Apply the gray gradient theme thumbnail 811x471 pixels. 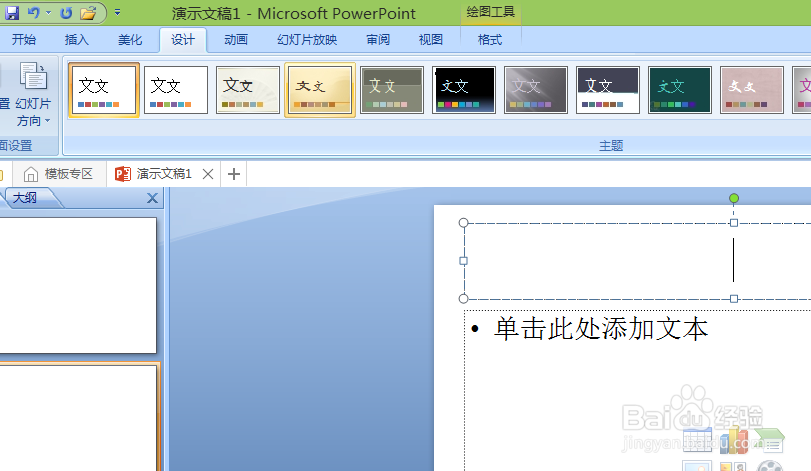[x=536, y=90]
